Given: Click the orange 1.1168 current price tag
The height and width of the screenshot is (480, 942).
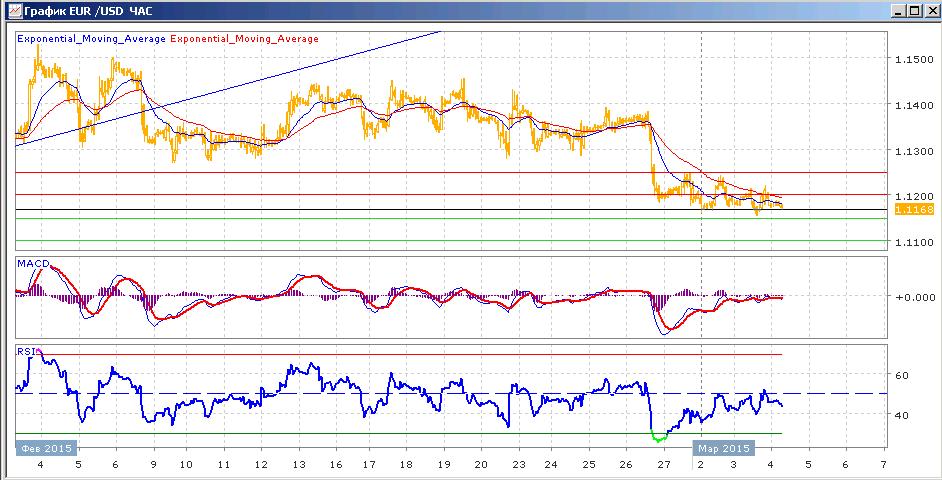Looking at the screenshot, I should click(914, 209).
